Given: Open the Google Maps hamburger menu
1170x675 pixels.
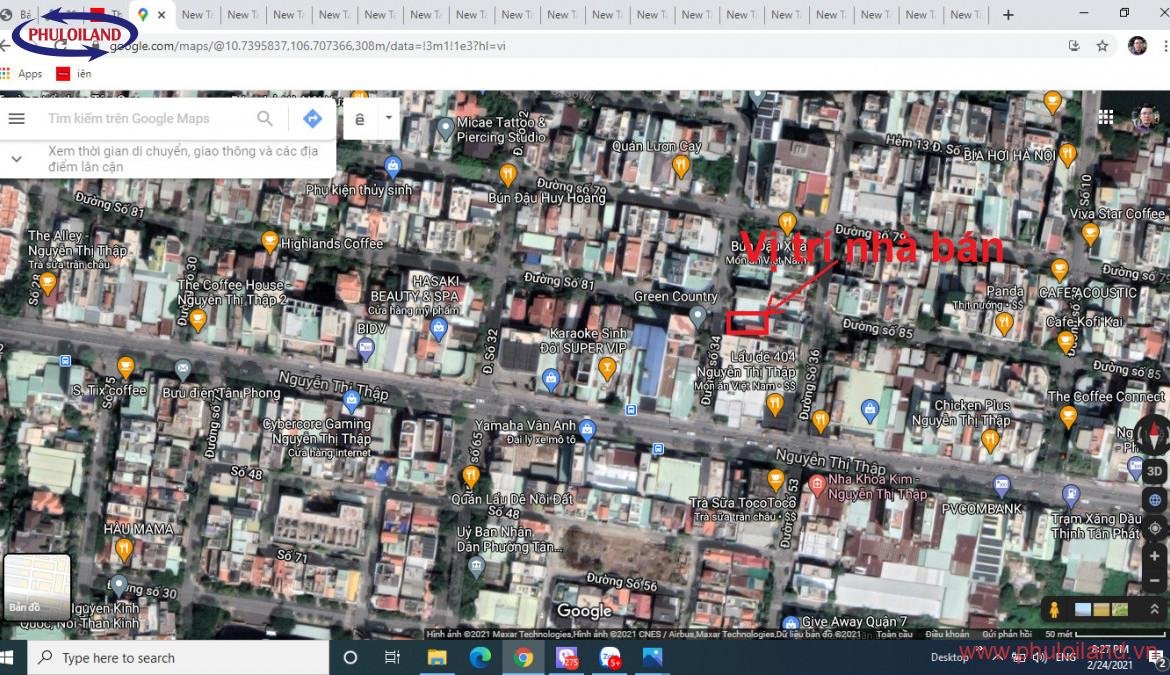Looking at the screenshot, I should pos(17,119).
